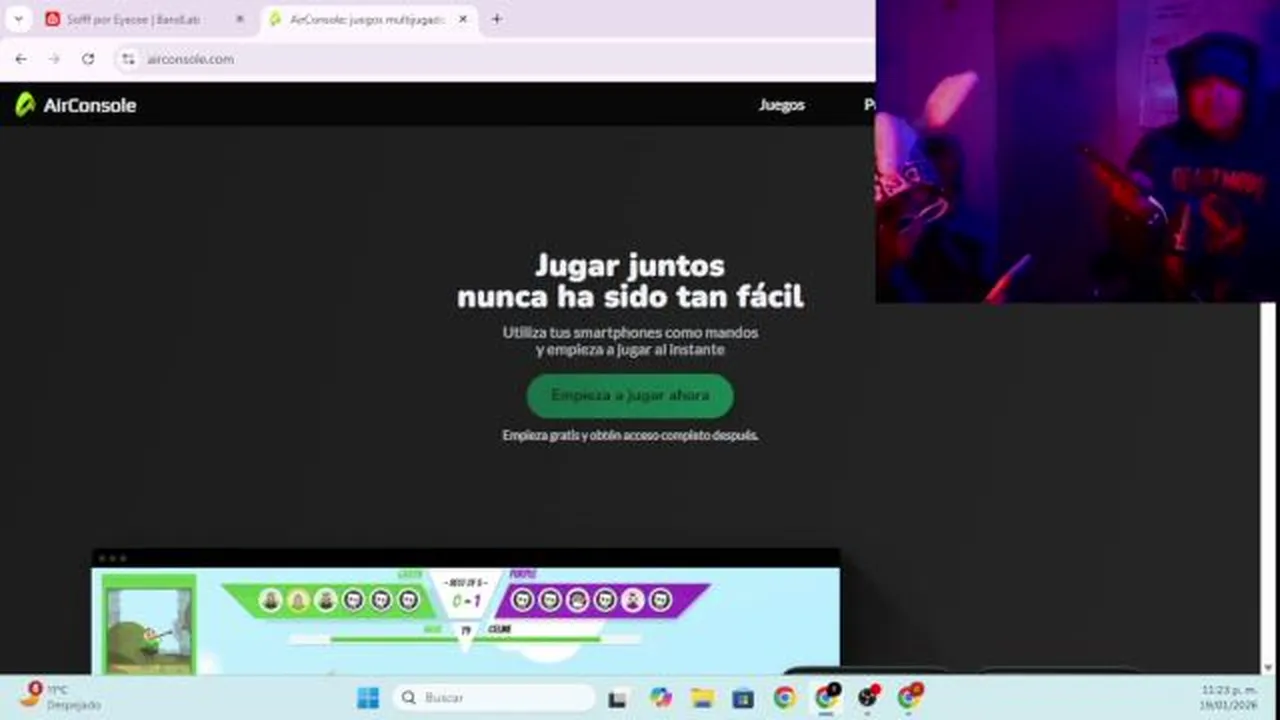Open Task View in taskbar
The image size is (1280, 720).
click(x=617, y=698)
